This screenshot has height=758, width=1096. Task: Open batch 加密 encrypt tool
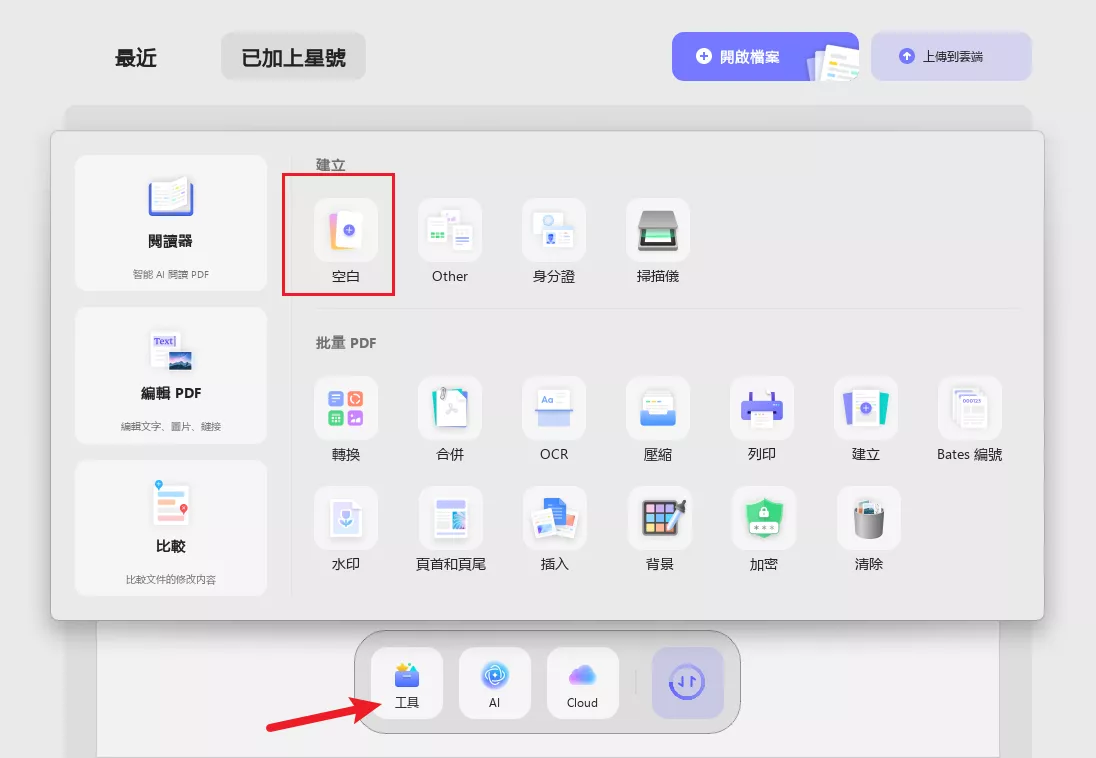pyautogui.click(x=763, y=518)
